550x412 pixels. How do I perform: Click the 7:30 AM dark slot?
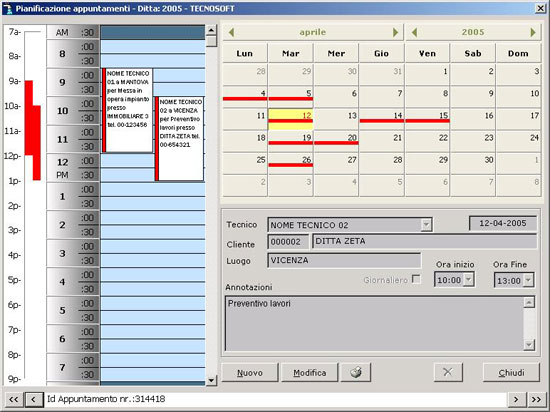pos(153,32)
